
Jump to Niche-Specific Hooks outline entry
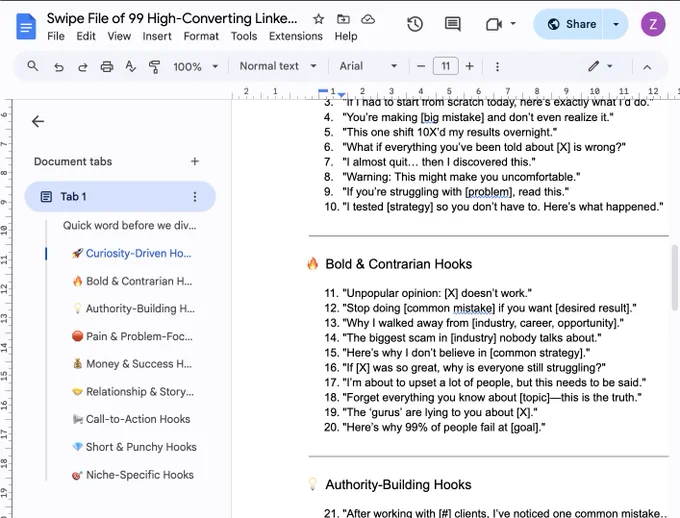(133, 475)
